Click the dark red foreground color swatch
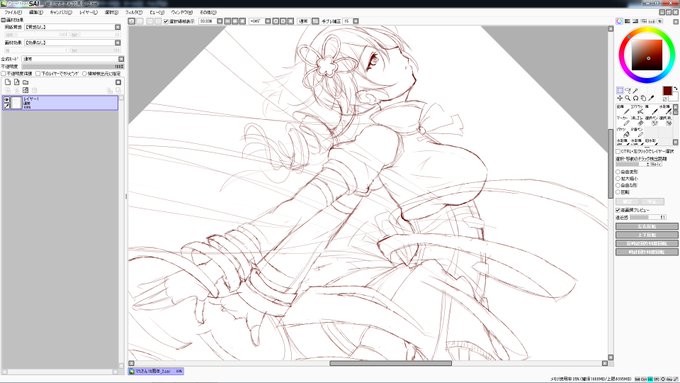This screenshot has width=680, height=383. [667, 91]
